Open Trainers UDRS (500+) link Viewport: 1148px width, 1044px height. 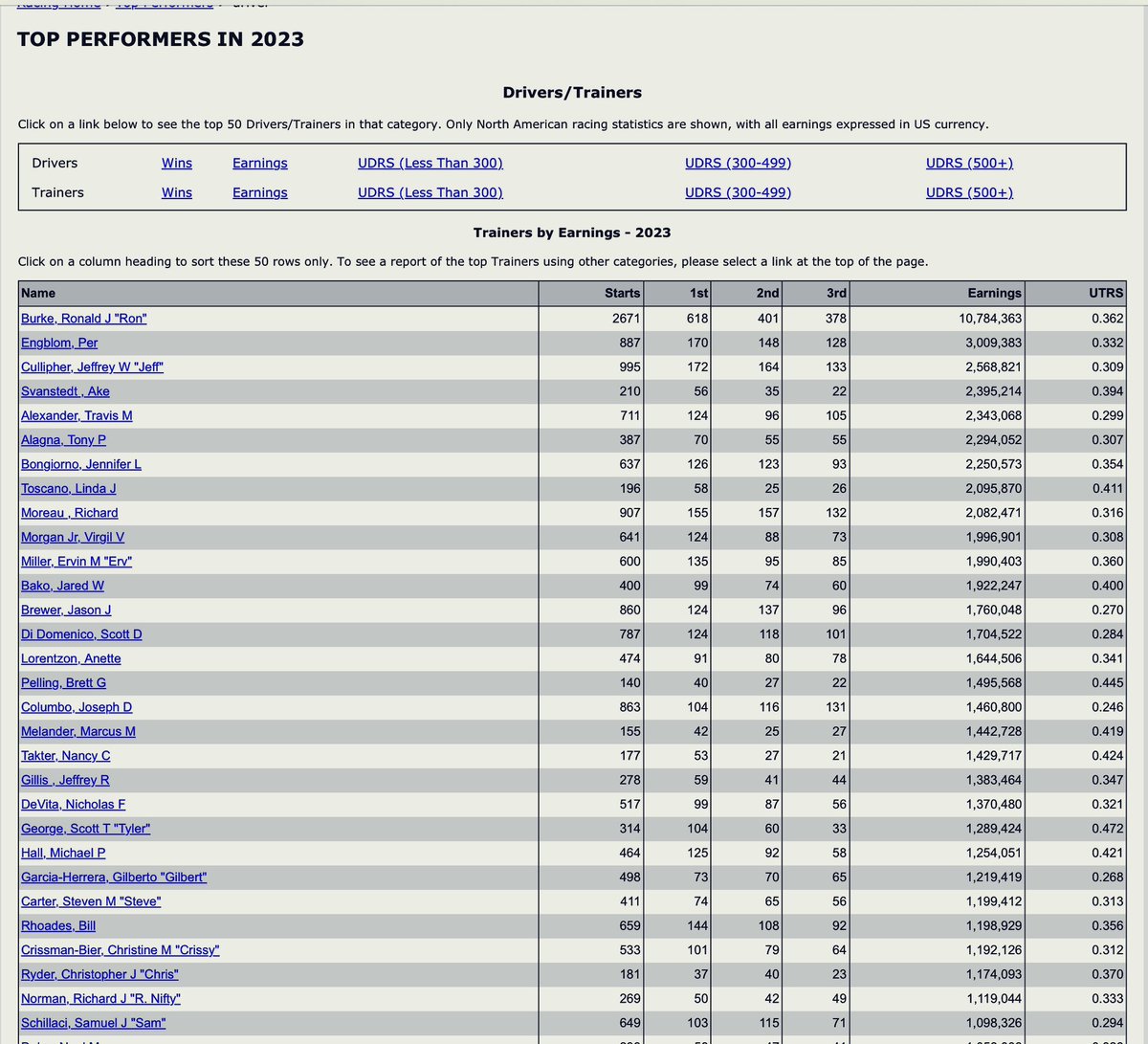click(x=970, y=192)
